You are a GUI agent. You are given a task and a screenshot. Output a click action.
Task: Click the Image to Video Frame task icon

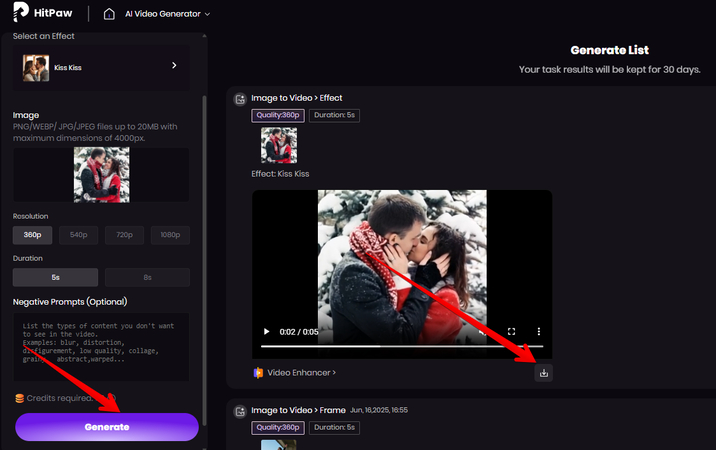tap(240, 411)
